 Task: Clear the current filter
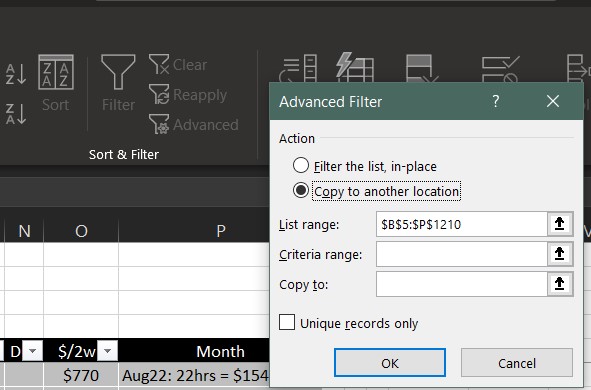point(178,64)
